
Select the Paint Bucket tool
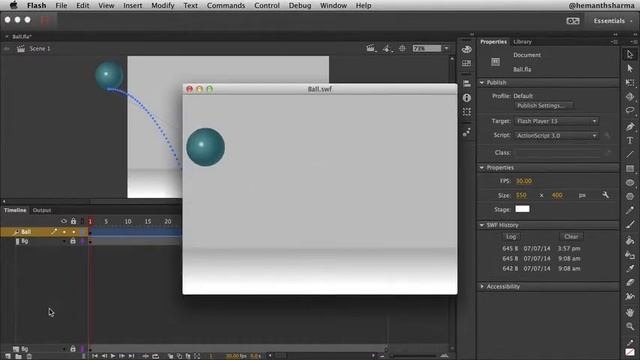(x=630, y=240)
